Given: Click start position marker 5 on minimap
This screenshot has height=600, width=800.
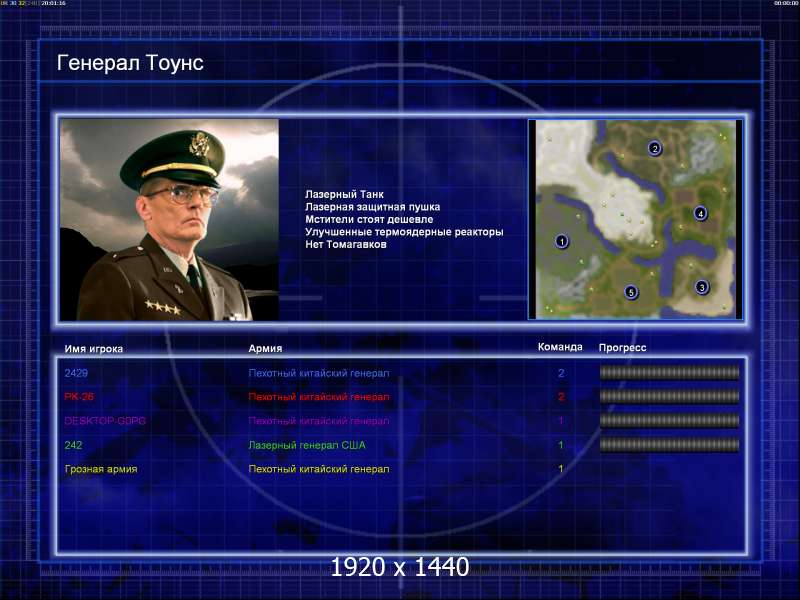Looking at the screenshot, I should click(631, 292).
